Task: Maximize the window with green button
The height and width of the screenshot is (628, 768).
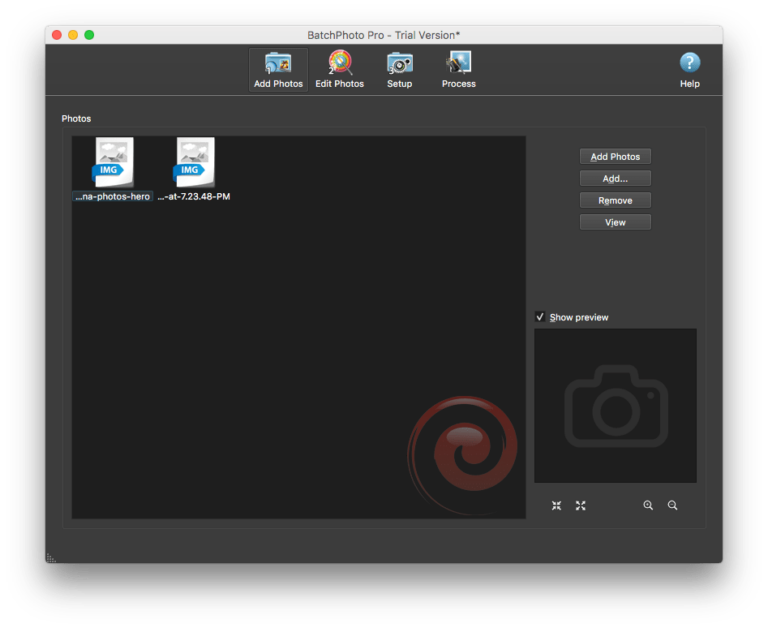Action: (89, 35)
